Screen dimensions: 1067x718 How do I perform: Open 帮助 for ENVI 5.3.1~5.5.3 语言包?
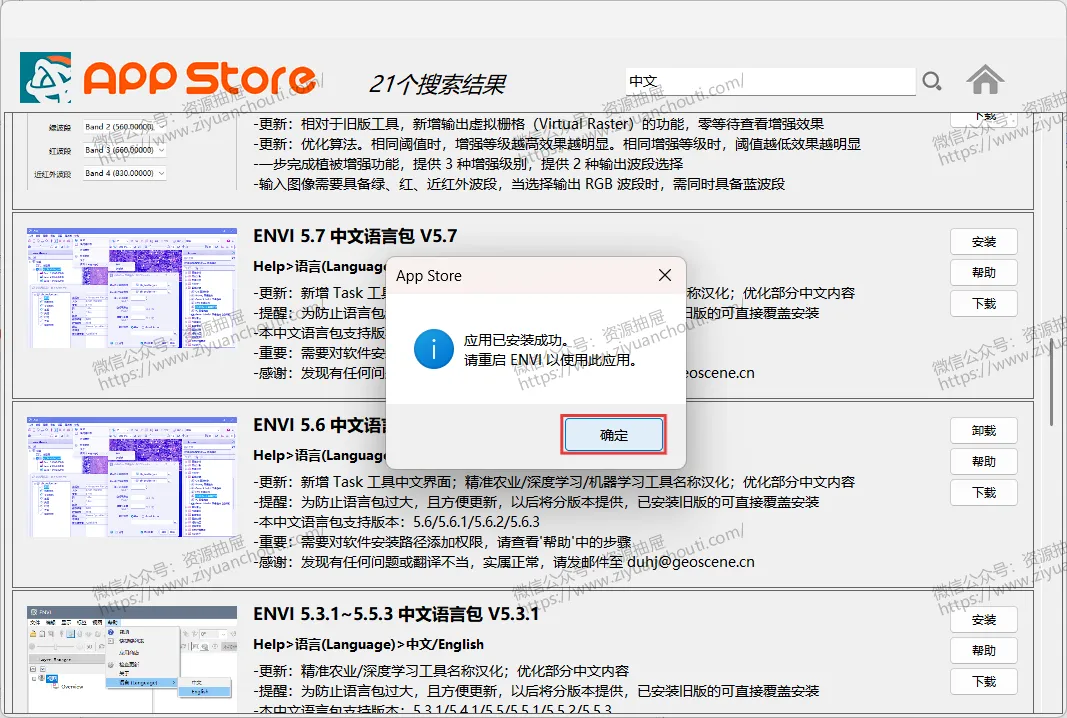tap(983, 651)
